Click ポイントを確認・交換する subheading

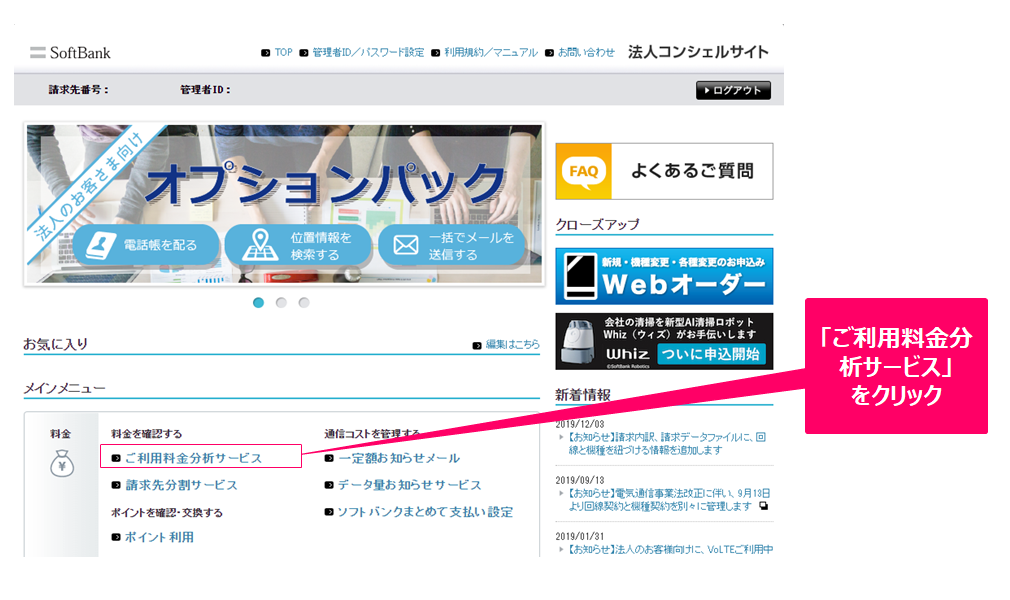point(167,512)
